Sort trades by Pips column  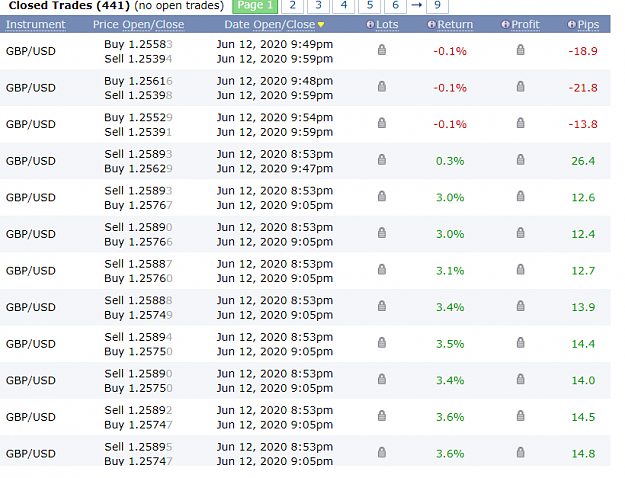click(x=588, y=25)
